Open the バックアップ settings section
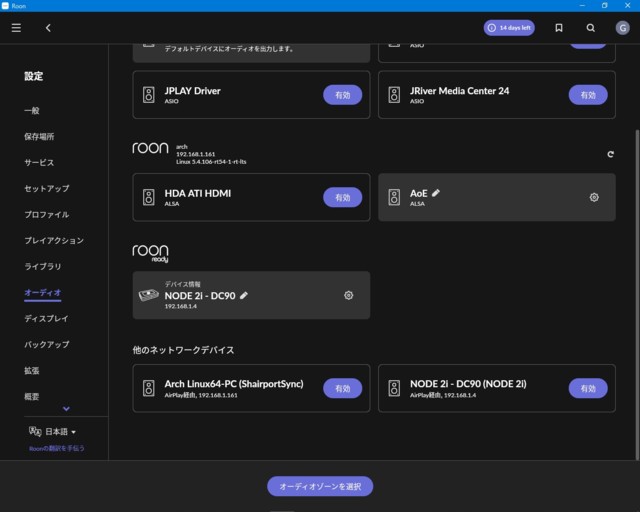Viewport: 640px width, 512px height. pos(47,344)
